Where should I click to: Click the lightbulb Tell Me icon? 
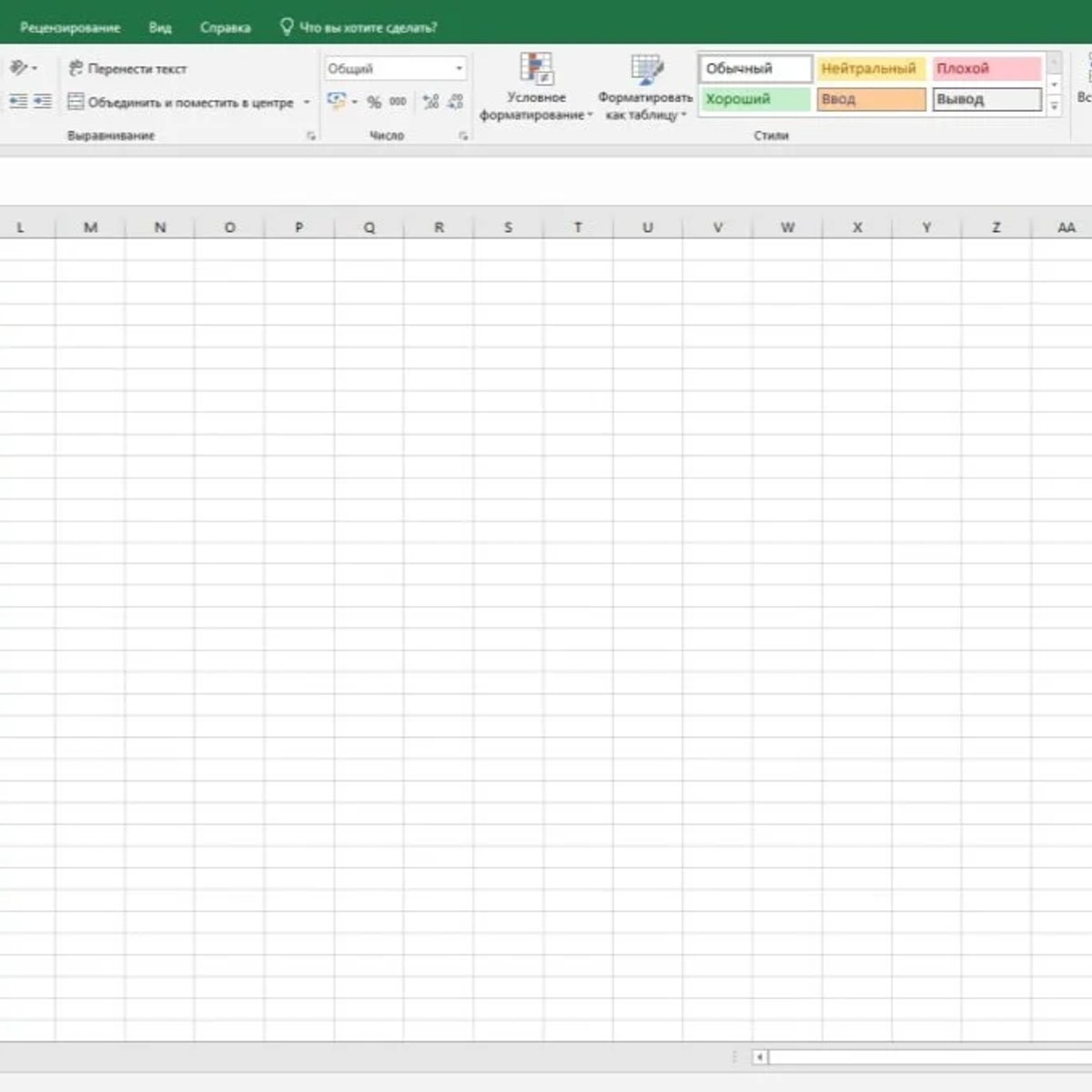287,26
